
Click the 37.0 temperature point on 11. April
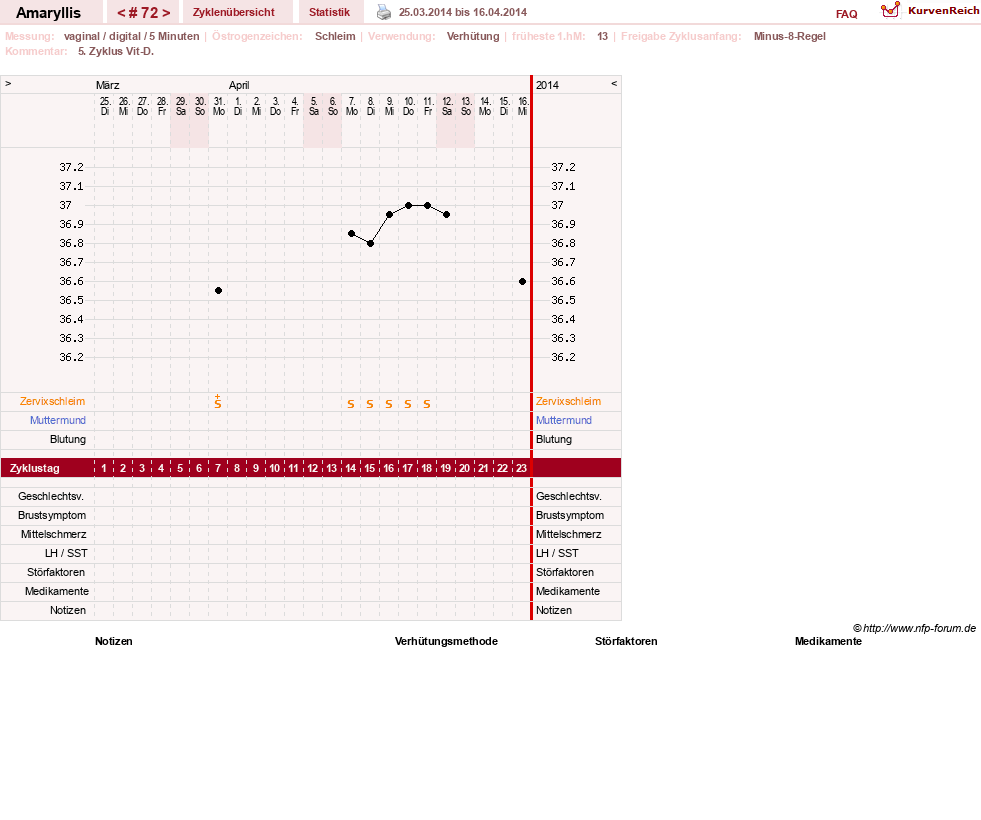point(427,205)
